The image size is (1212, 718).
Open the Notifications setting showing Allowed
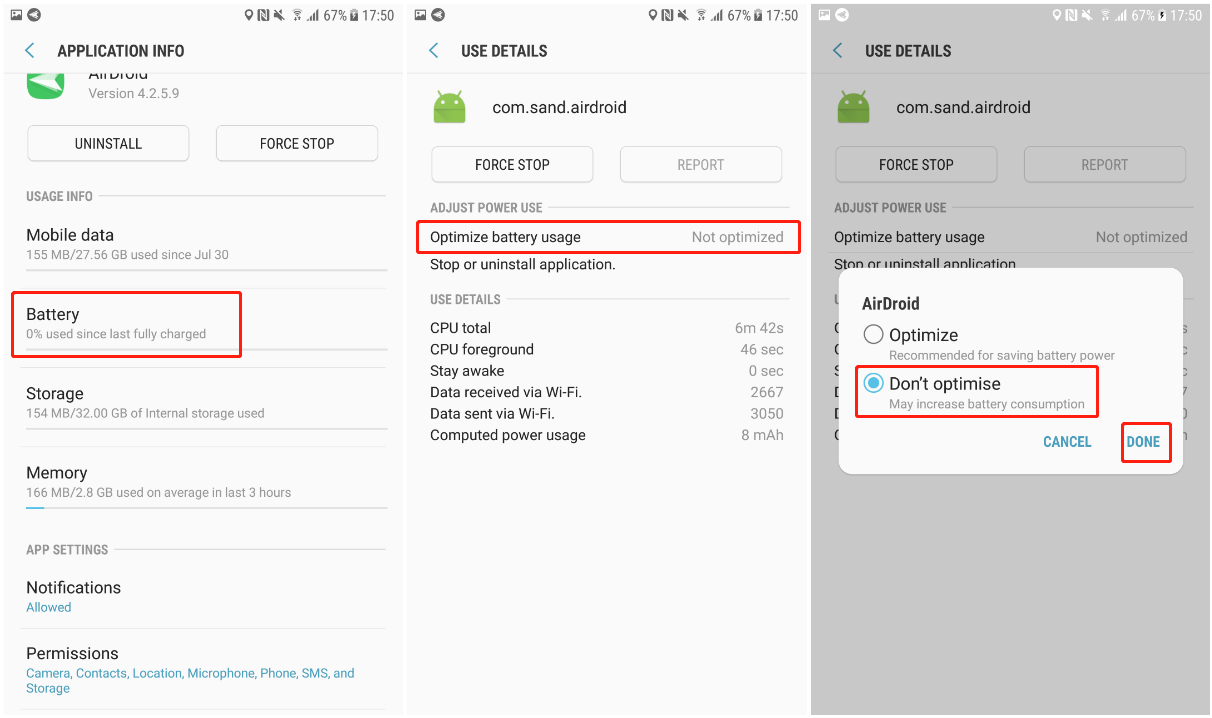205,596
